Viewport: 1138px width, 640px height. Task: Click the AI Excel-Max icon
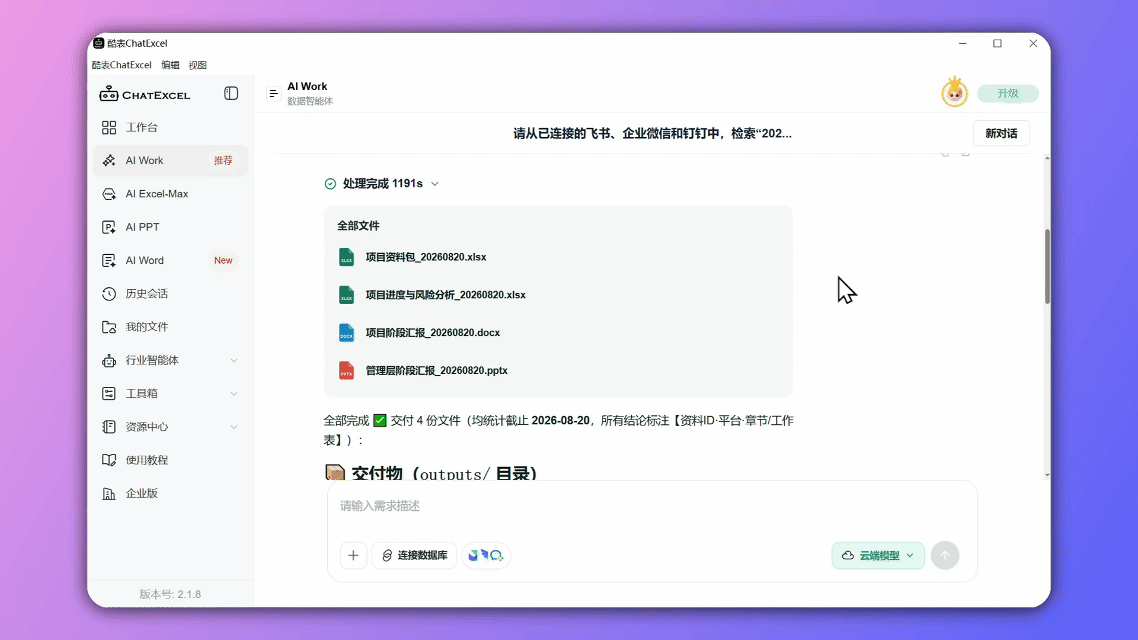[x=109, y=194]
